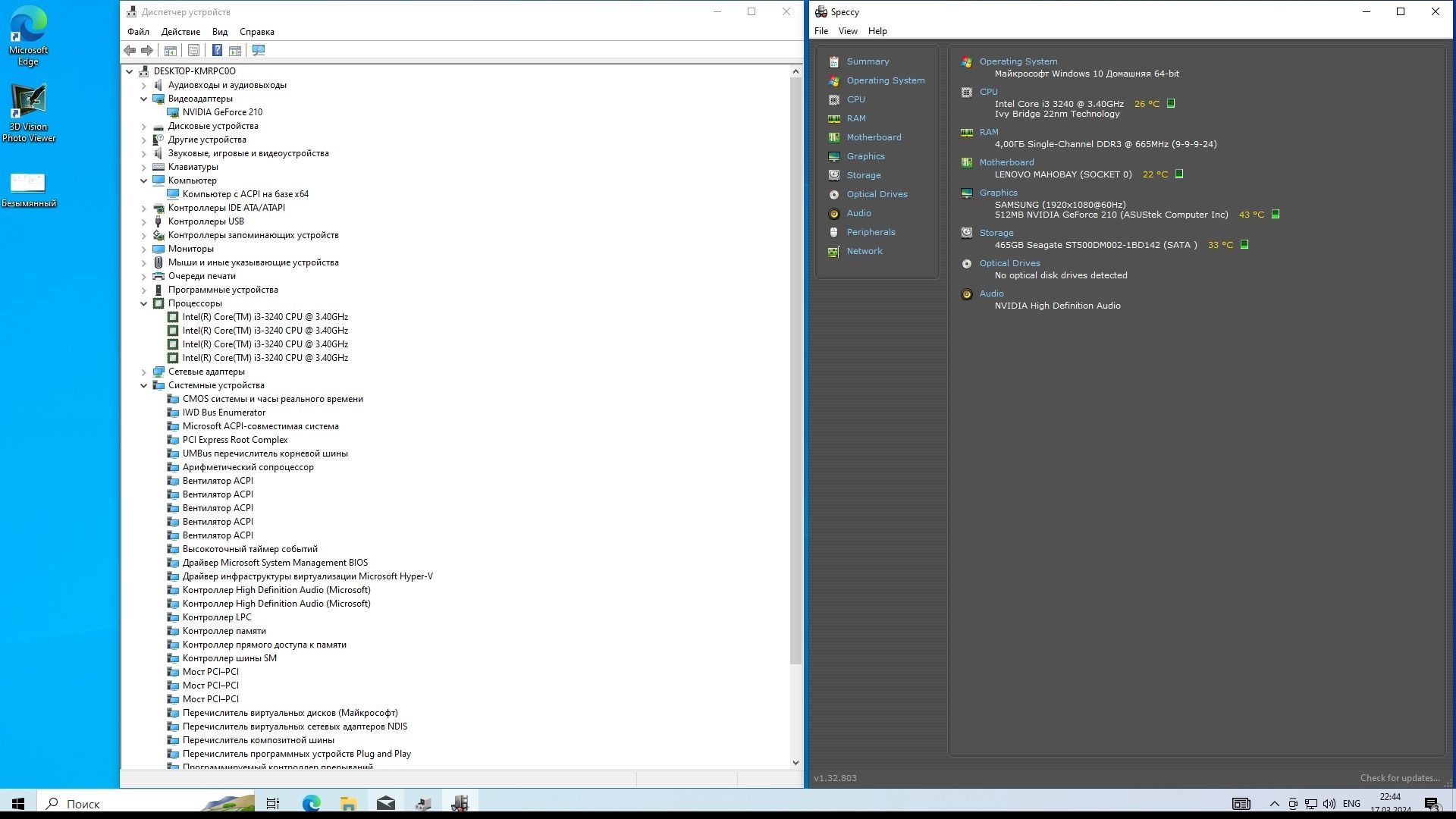Click the Forward arrow in Device Manager toolbar
The width and height of the screenshot is (1456, 819).
tap(147, 50)
